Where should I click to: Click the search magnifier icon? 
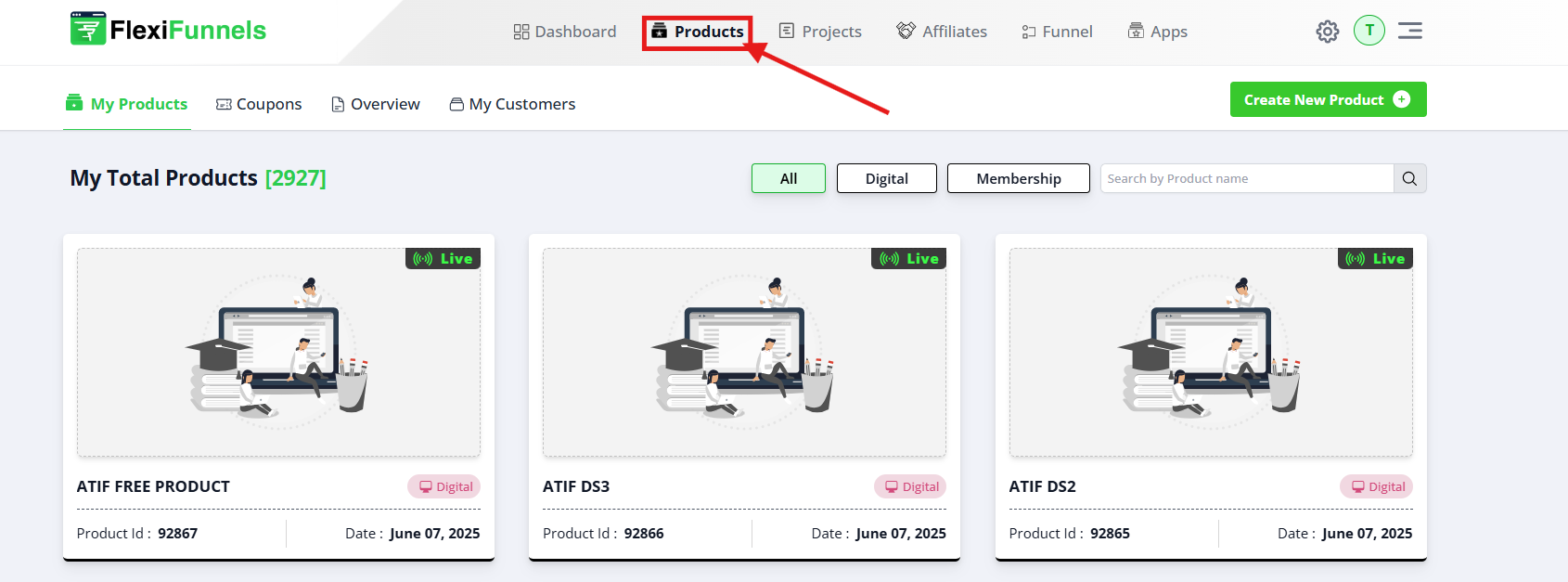pyautogui.click(x=1409, y=178)
